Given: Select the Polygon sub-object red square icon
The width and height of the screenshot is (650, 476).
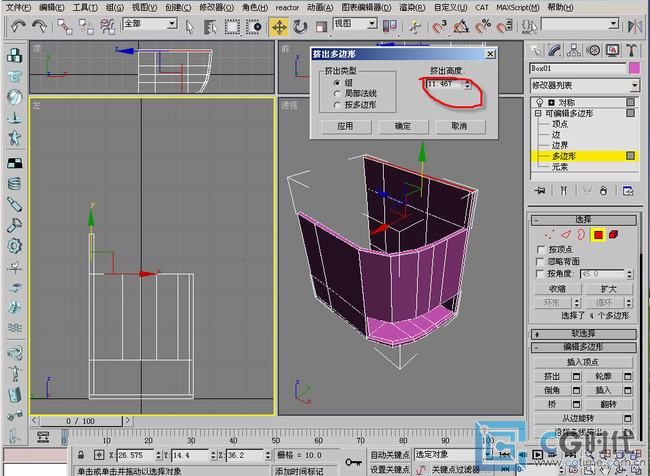Looking at the screenshot, I should [598, 235].
